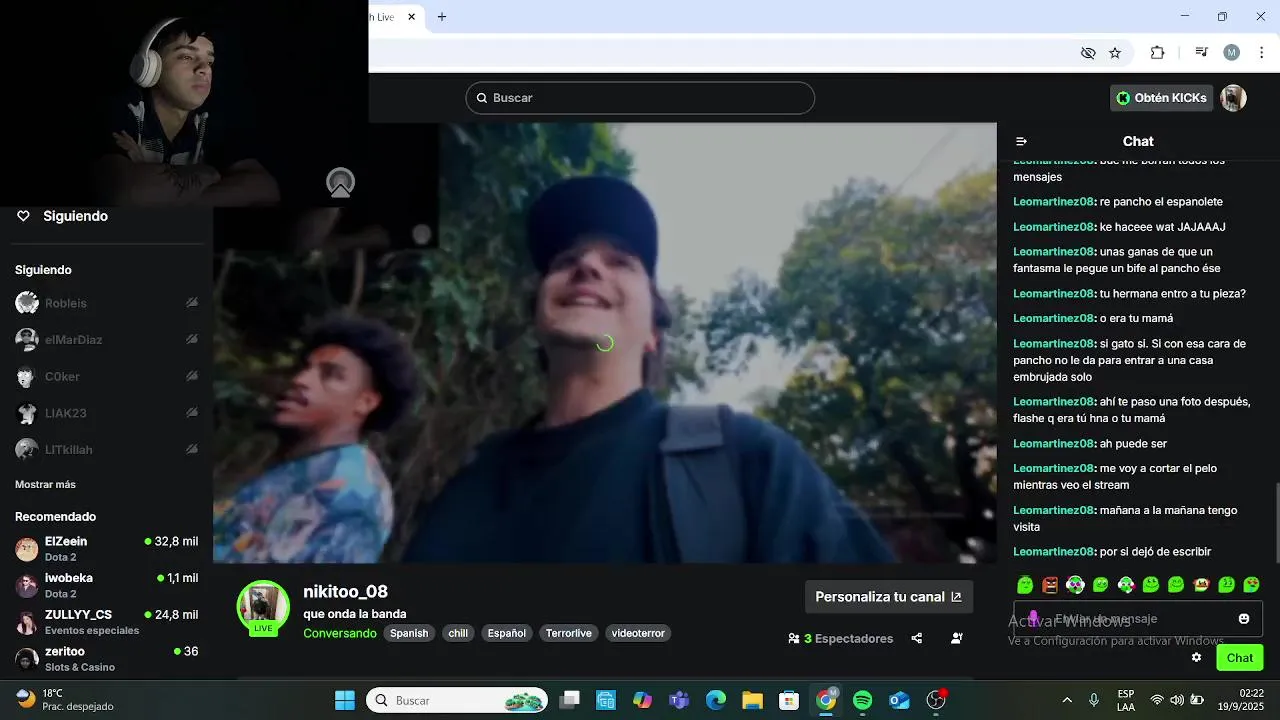The height and width of the screenshot is (720, 1280).
Task: Toggle notifications for C0ker channel
Action: pyautogui.click(x=192, y=377)
